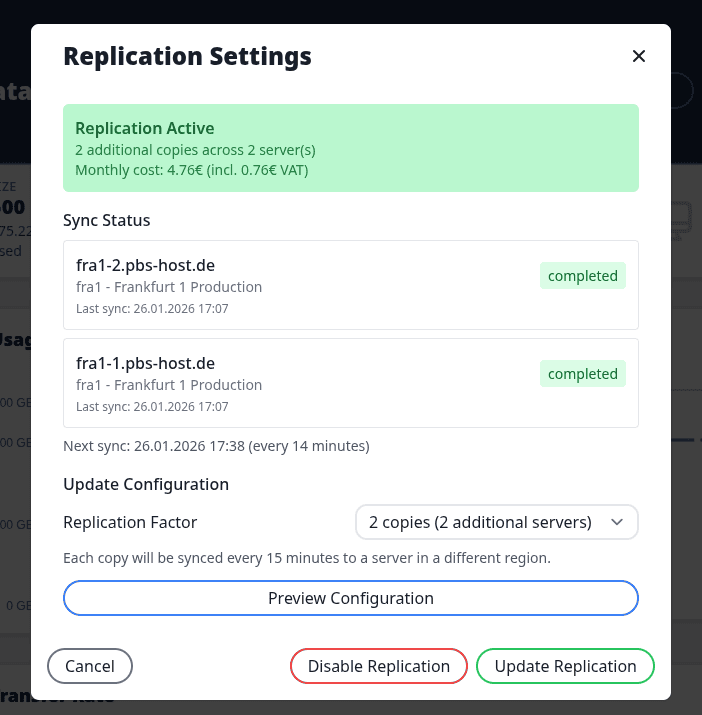Click completed badge for fra1-2.pbs-host.de
Viewport: 702px width, 715px height.
583,276
